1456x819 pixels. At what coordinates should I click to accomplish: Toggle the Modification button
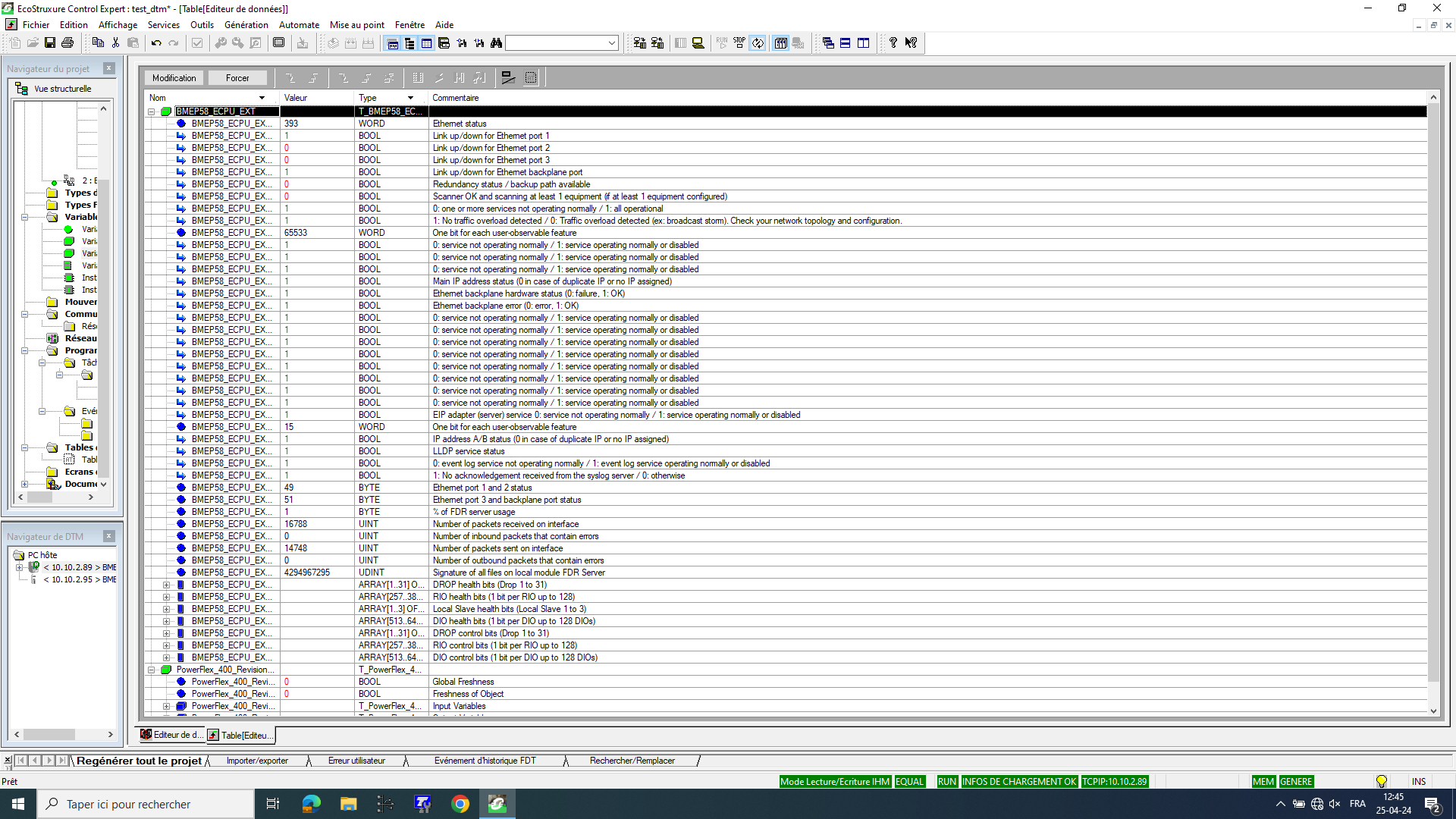coord(174,78)
